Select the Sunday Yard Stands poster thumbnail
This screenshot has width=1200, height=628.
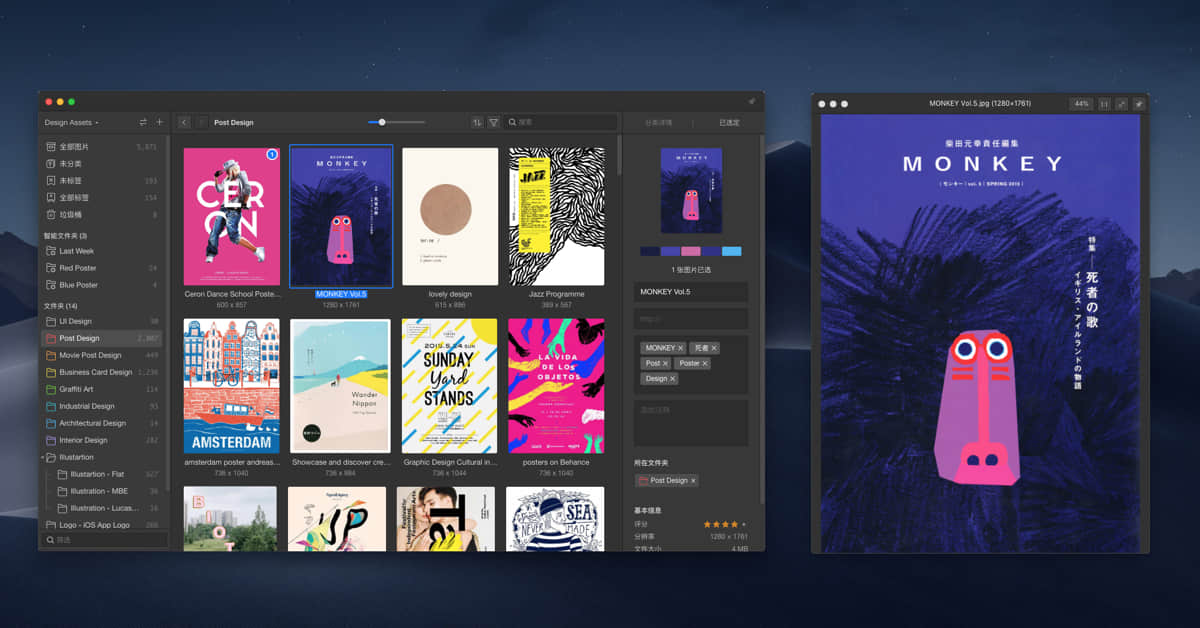pos(449,386)
